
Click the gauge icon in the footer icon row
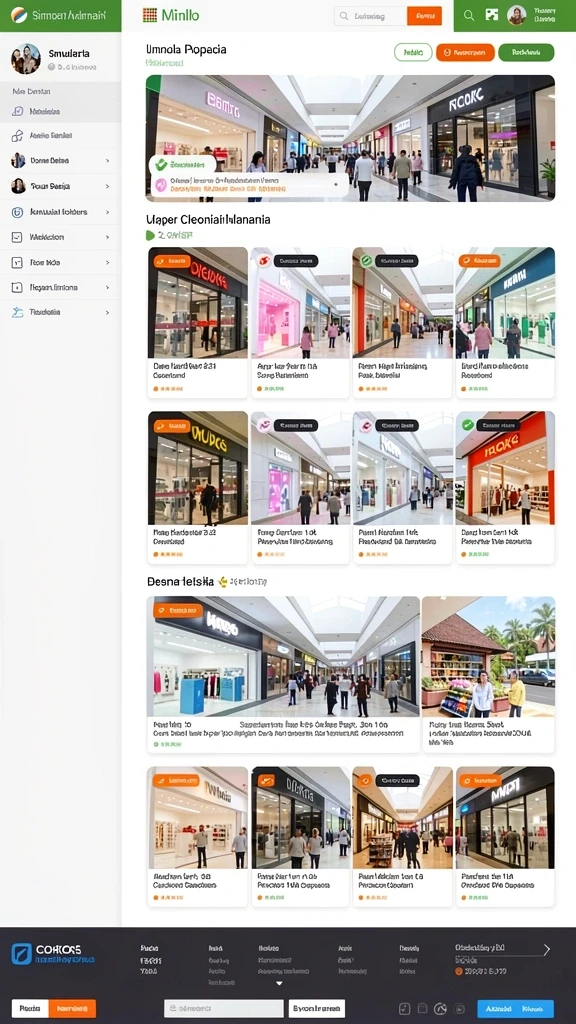[x=440, y=1008]
